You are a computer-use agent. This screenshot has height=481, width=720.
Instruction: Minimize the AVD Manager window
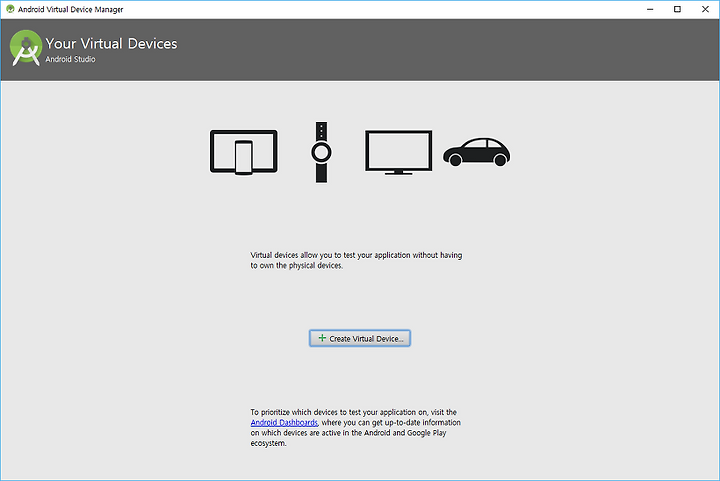tap(650, 9)
